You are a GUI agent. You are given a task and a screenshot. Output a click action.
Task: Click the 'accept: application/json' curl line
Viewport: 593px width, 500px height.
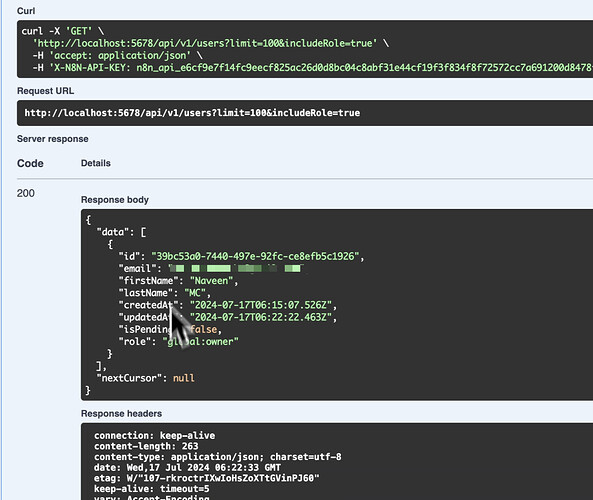(x=117, y=56)
